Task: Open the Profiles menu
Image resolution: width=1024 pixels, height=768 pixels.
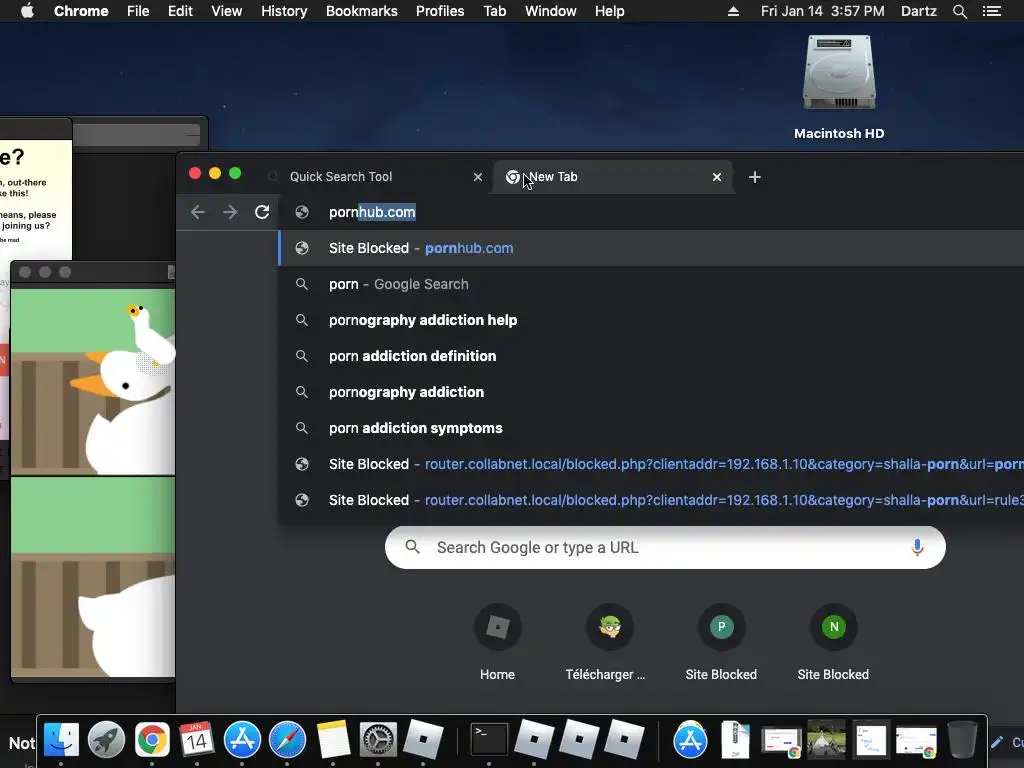Action: (x=440, y=11)
